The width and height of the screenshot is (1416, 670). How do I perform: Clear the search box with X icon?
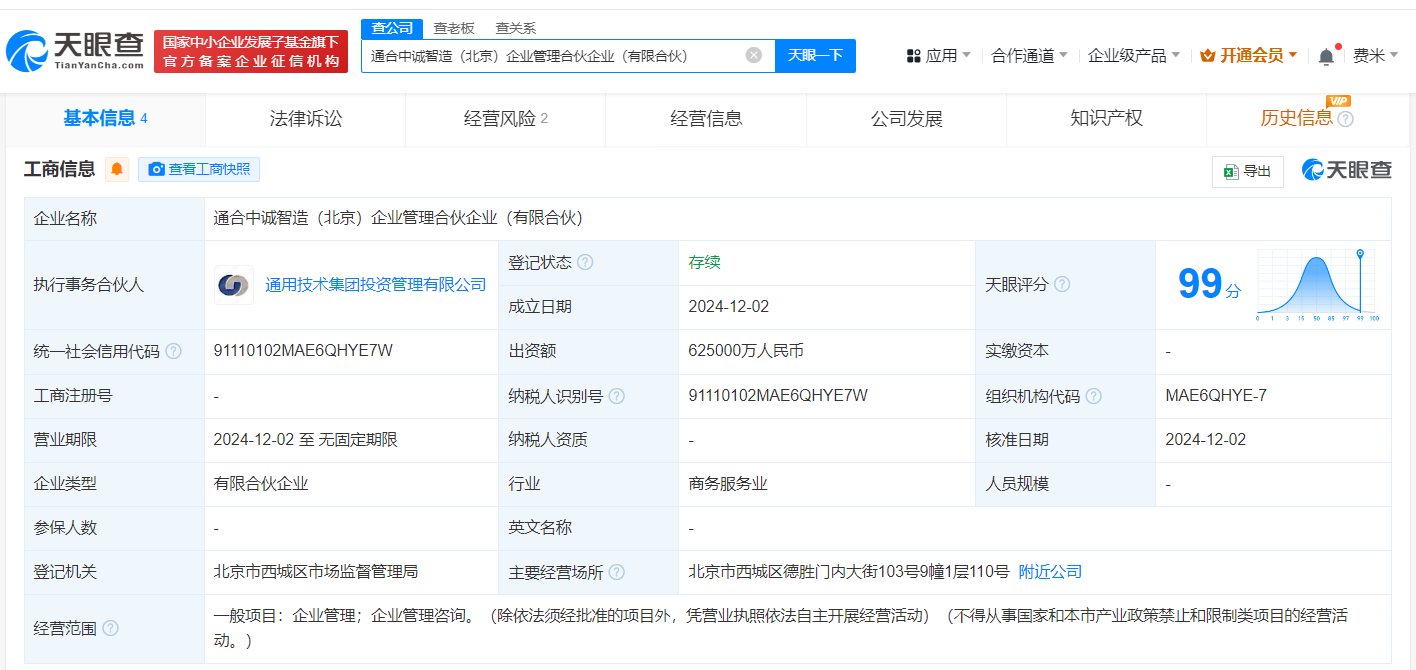[x=754, y=55]
